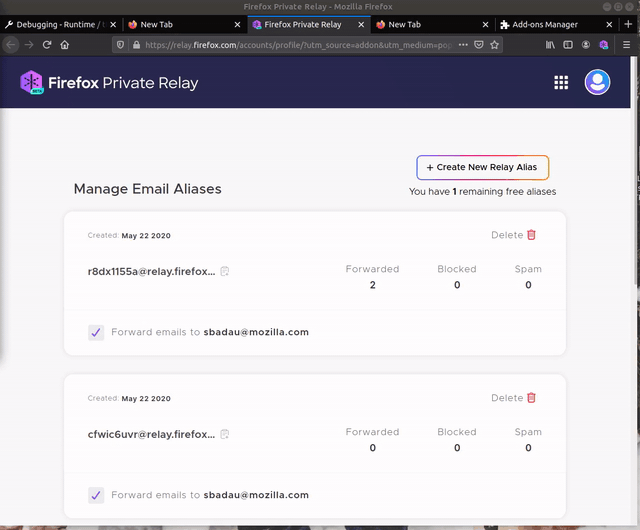Image resolution: width=640 pixels, height=530 pixels.
Task: Reload the current page
Action: (47, 45)
